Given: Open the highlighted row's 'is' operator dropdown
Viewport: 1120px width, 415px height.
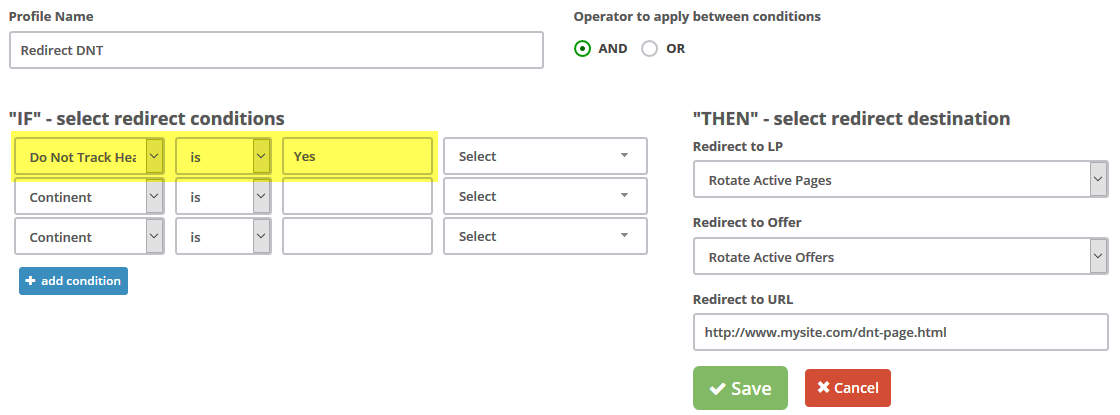Looking at the screenshot, I should [x=223, y=157].
